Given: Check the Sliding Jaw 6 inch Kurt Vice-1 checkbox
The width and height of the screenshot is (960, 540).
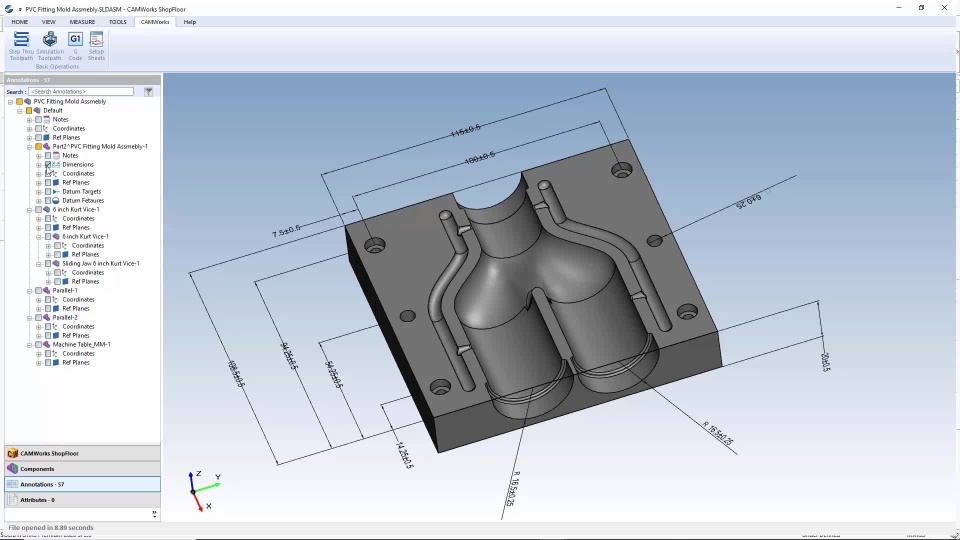Looking at the screenshot, I should tap(48, 264).
